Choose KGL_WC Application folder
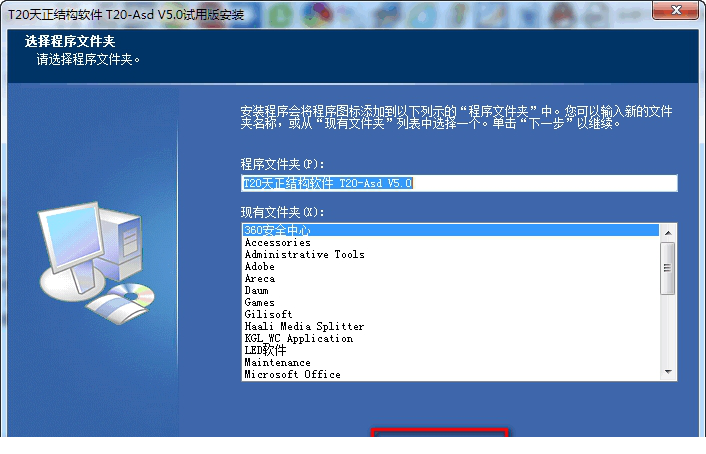 [x=451, y=338]
